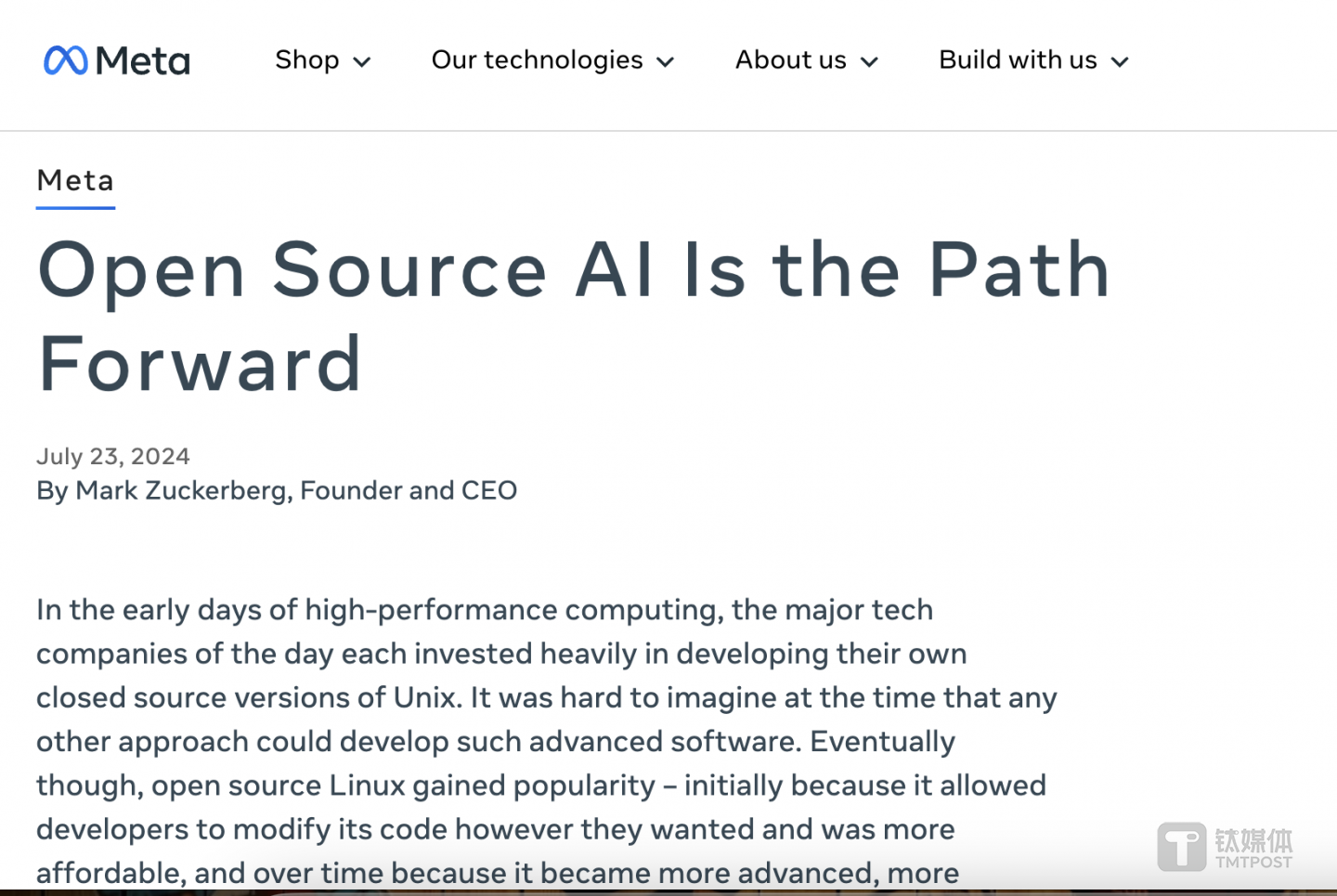Open the Shop menu
The height and width of the screenshot is (896, 1337).
[x=307, y=60]
